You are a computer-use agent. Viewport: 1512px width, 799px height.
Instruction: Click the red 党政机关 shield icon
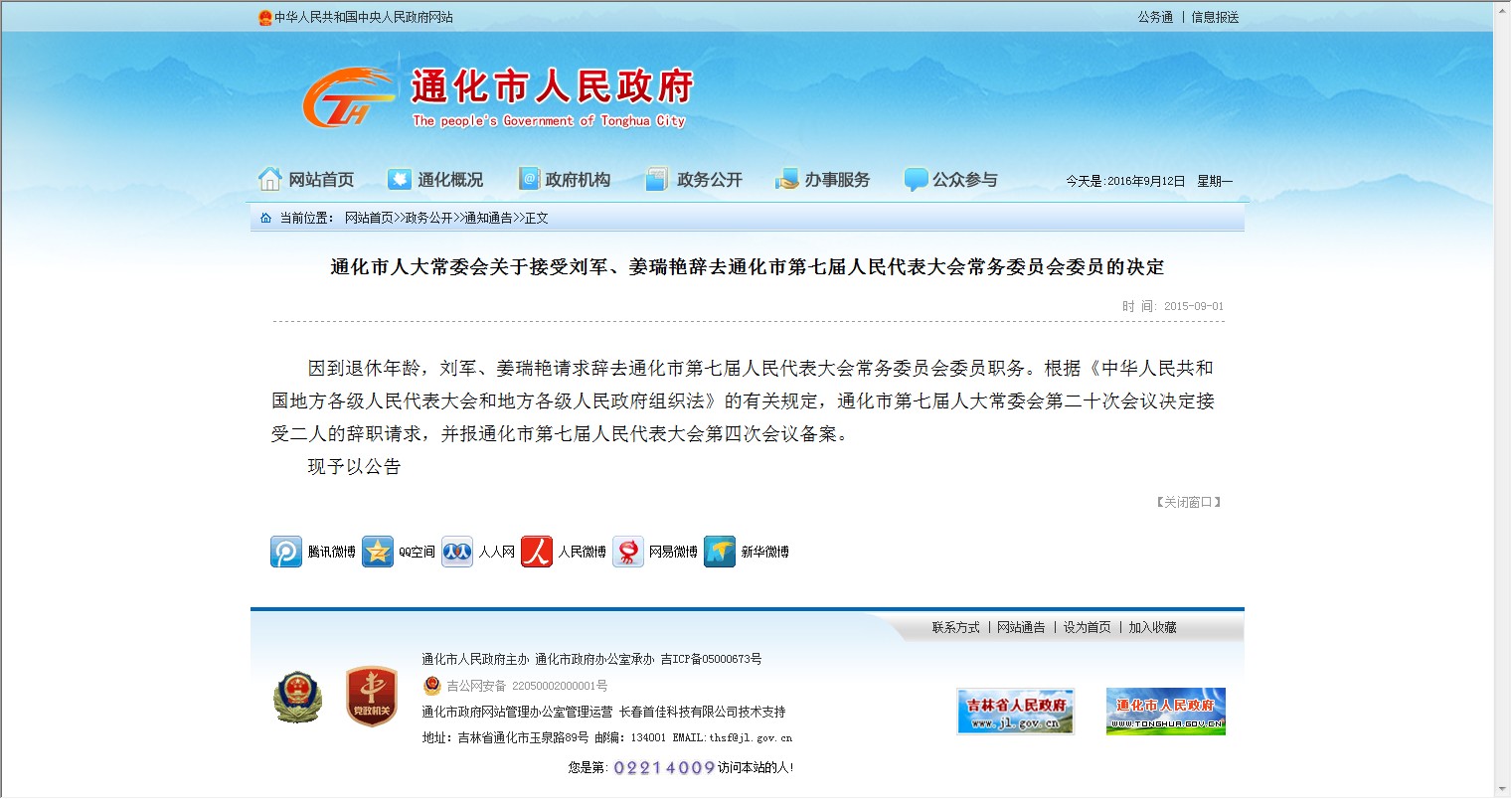(x=371, y=697)
